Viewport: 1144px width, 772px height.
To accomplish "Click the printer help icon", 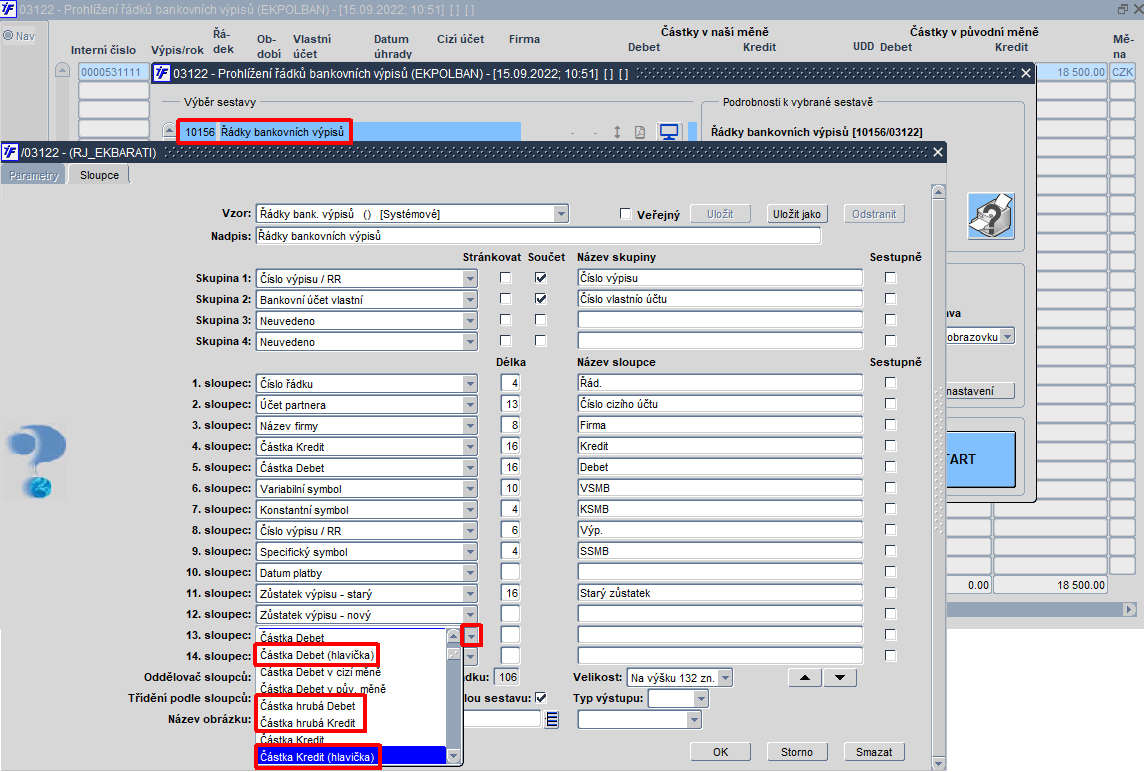I will (x=990, y=216).
